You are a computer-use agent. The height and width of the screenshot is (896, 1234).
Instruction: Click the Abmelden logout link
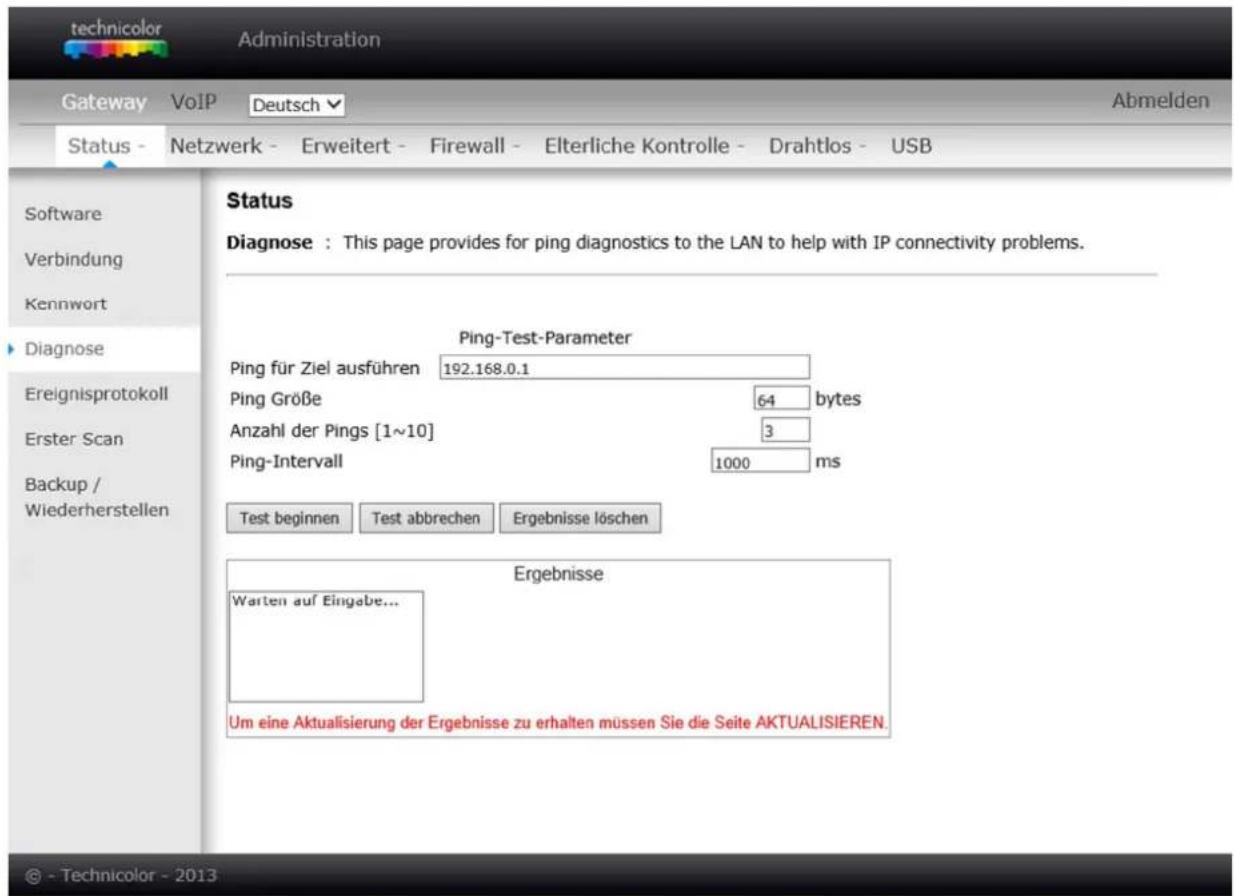tap(1160, 102)
